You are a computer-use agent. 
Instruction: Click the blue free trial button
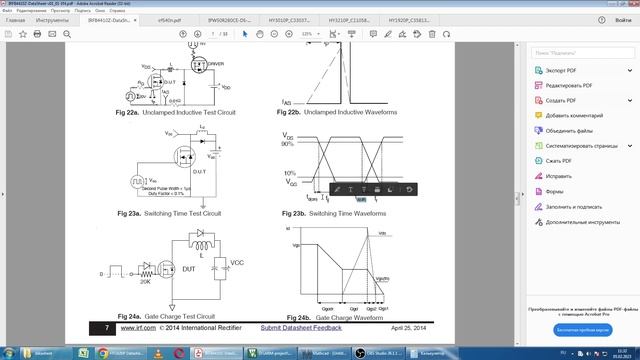(x=583, y=330)
